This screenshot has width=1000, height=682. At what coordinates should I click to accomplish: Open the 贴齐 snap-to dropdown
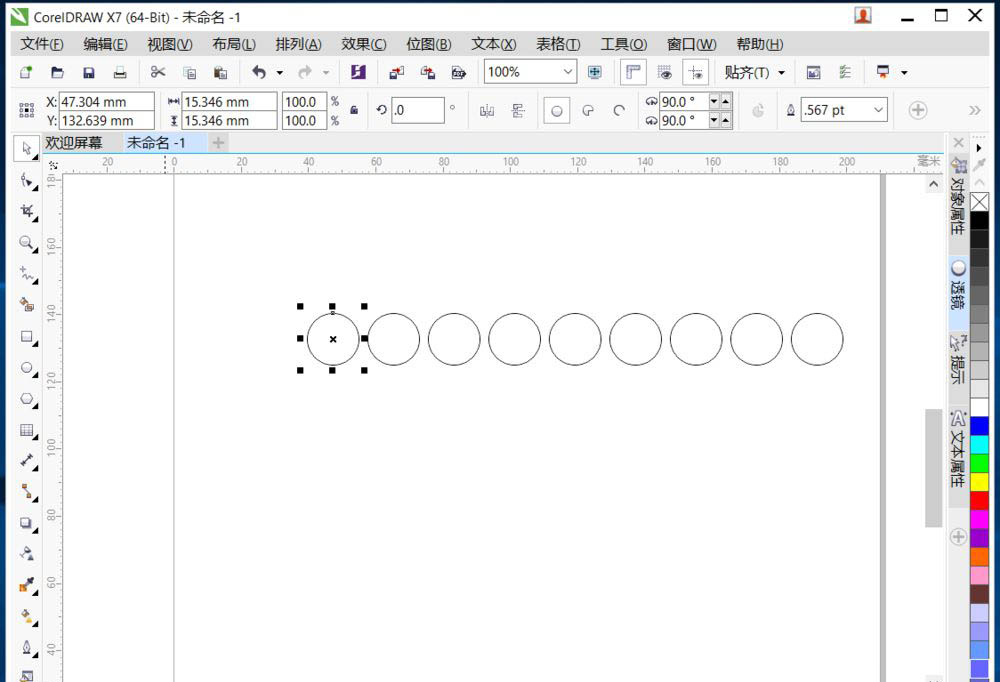tap(781, 72)
